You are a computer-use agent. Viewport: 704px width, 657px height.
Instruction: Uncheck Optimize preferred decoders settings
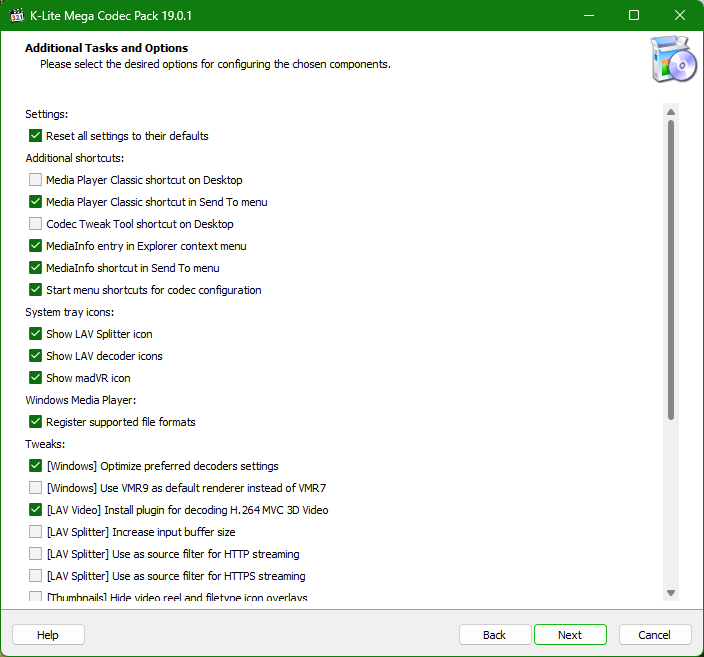point(35,466)
